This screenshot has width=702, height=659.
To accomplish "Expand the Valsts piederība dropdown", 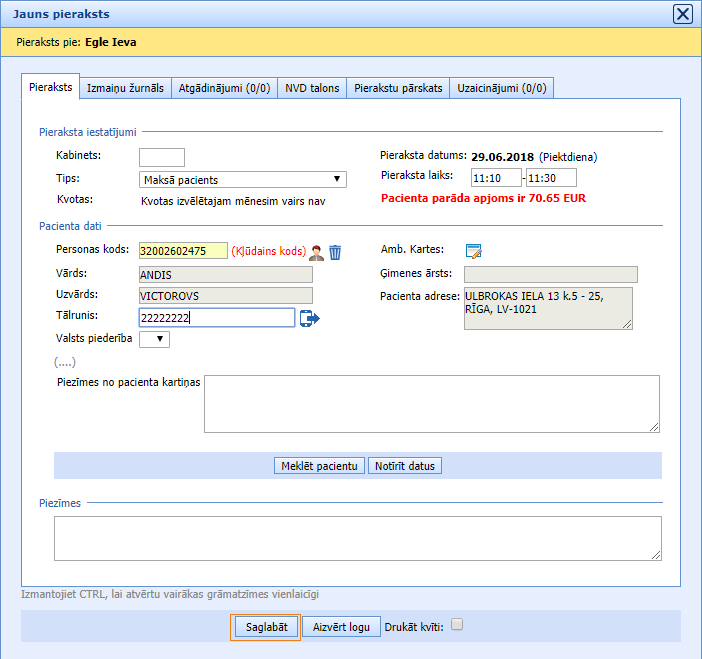I will 154,340.
